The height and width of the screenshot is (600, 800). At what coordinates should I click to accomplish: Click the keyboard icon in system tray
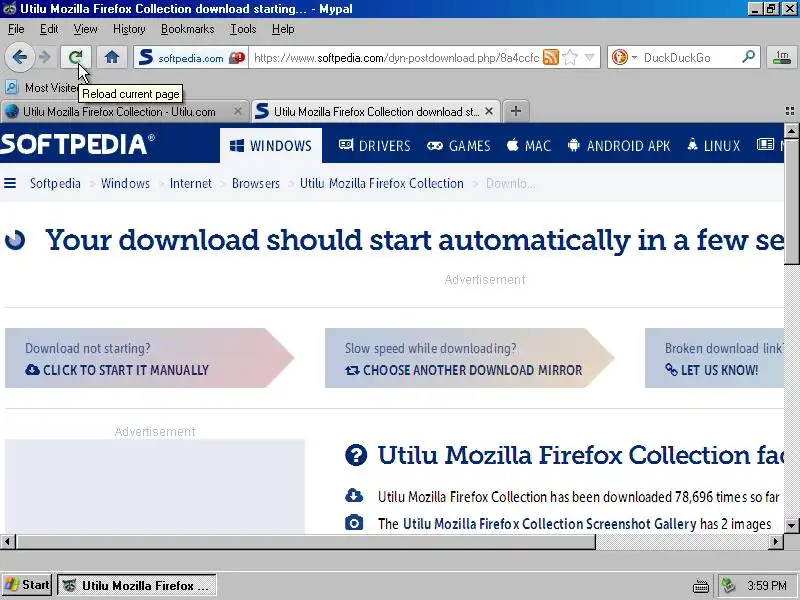coord(701,586)
